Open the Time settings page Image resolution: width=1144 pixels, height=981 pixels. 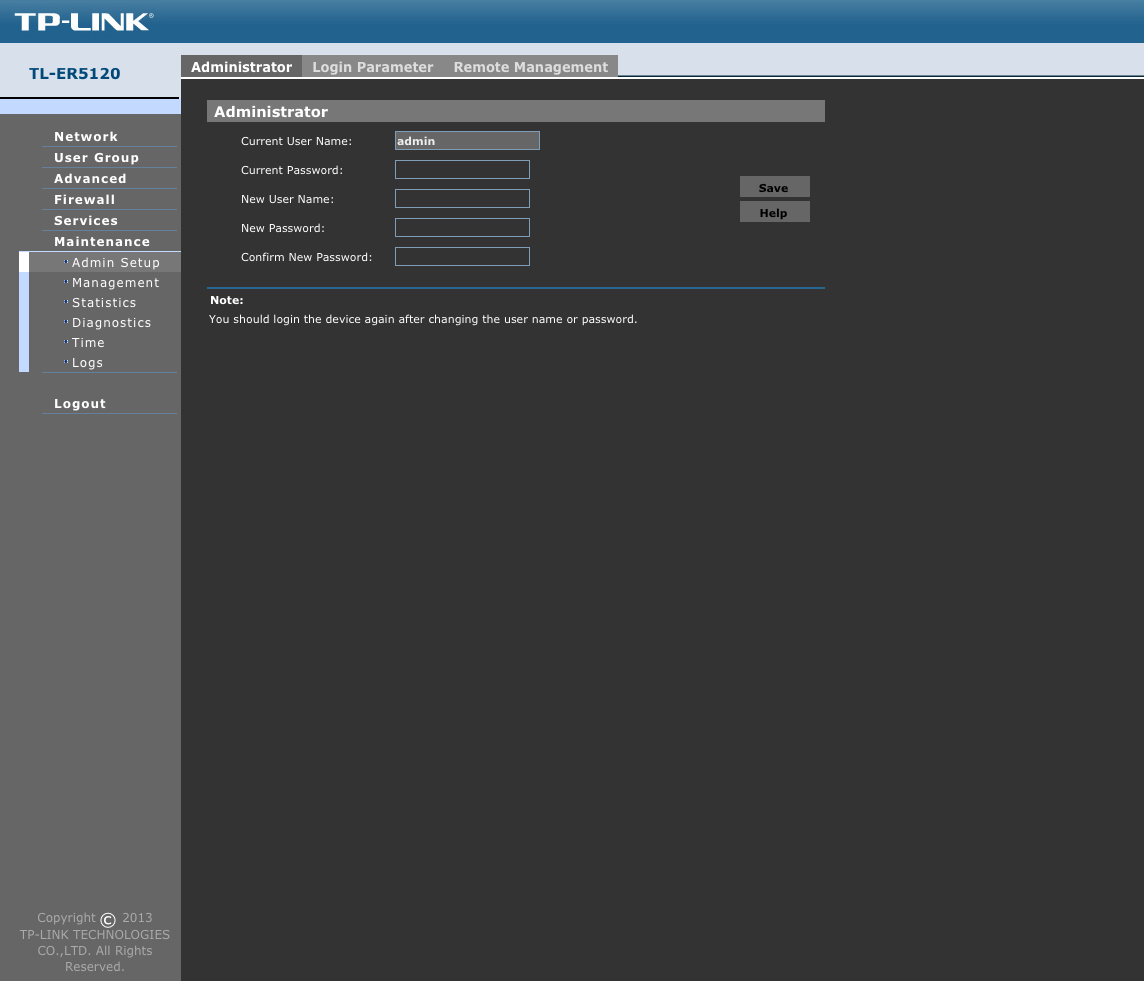[88, 343]
